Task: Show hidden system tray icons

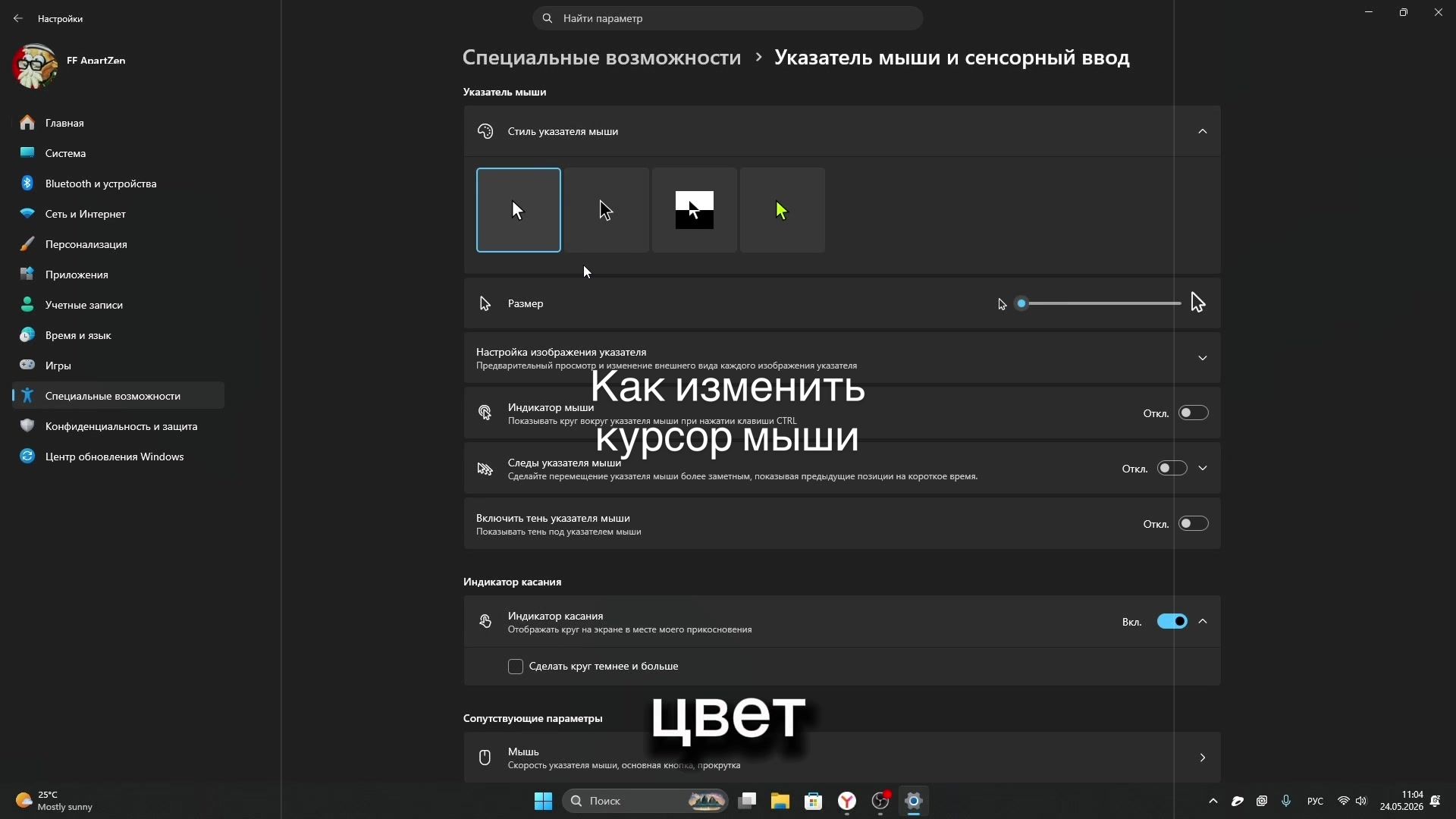Action: [x=1213, y=801]
